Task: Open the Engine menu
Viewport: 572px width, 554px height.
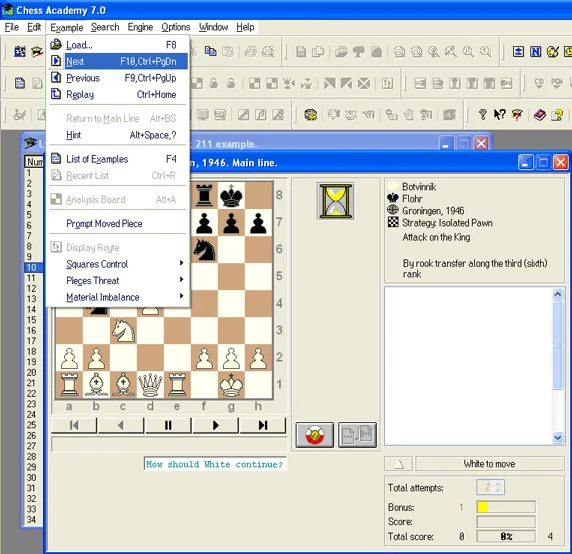Action: pyautogui.click(x=140, y=27)
